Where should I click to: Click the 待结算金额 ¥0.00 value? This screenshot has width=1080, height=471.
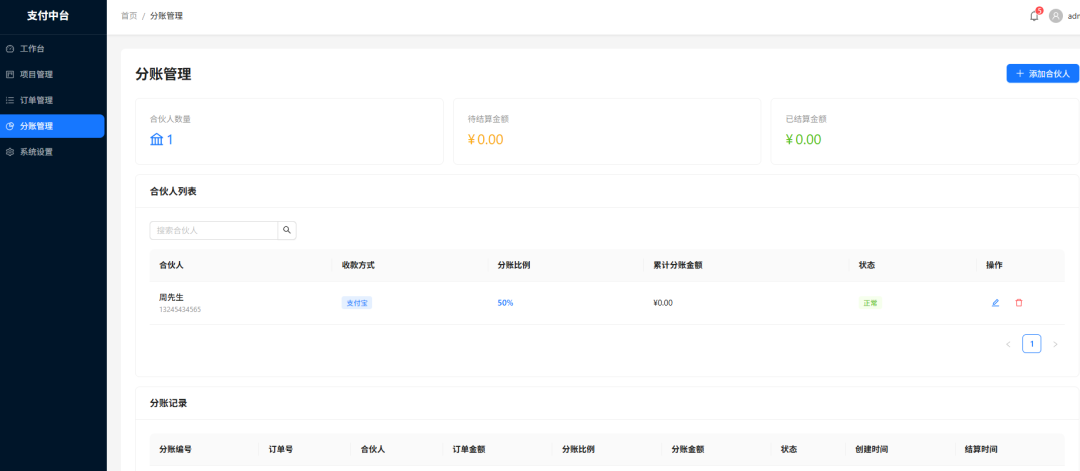486,139
